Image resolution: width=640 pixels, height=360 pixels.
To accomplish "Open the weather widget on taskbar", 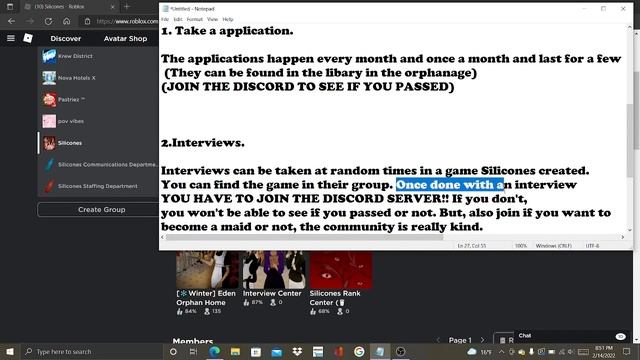I will click(x=479, y=351).
